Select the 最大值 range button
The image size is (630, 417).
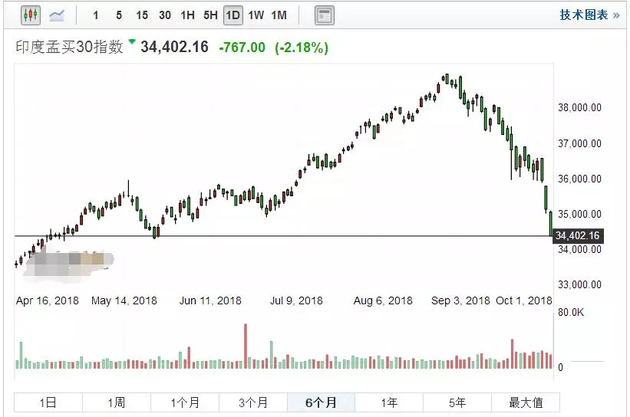click(525, 403)
